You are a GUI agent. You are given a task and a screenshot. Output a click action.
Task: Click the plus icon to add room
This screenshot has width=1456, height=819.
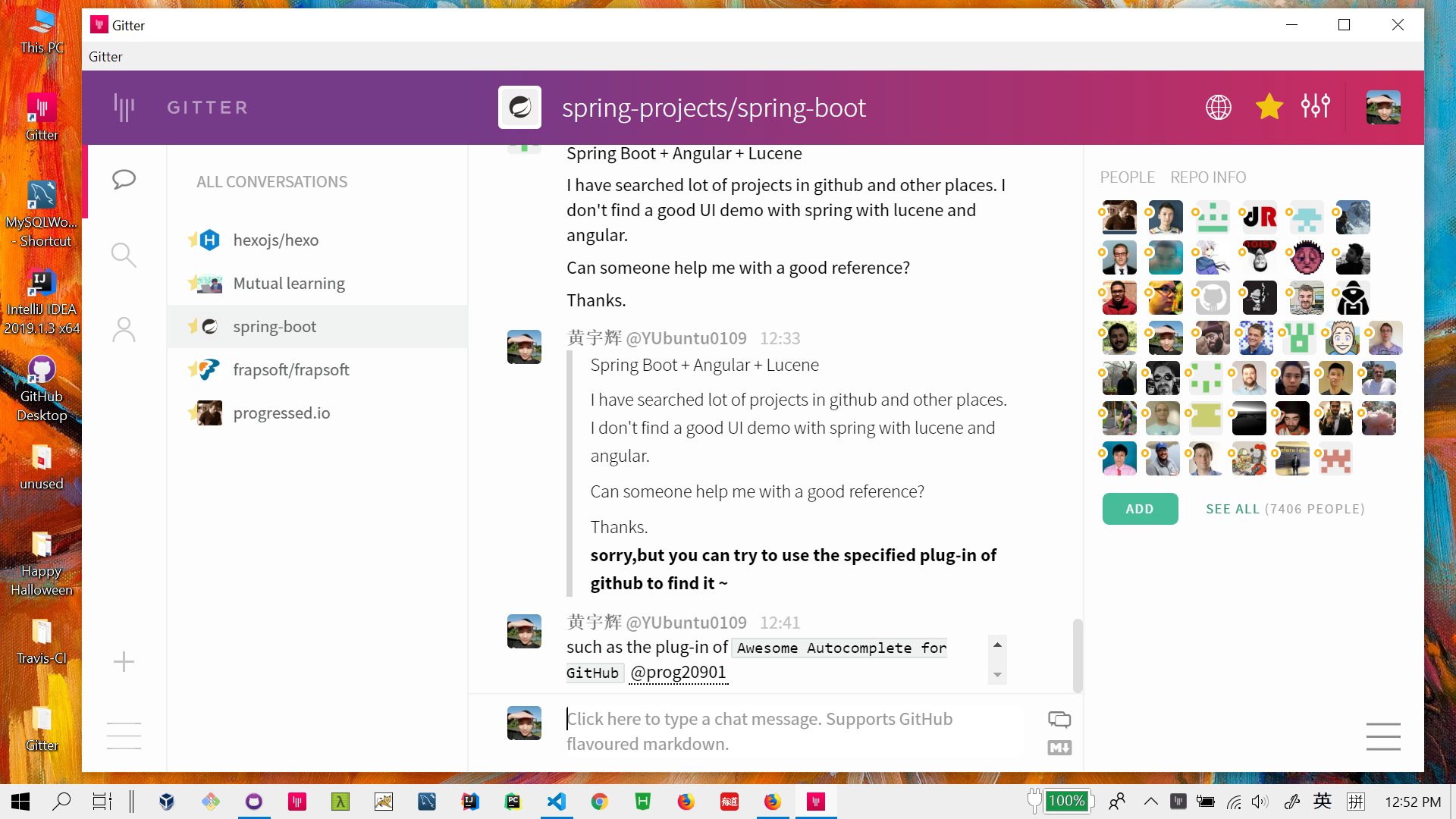coord(124,661)
